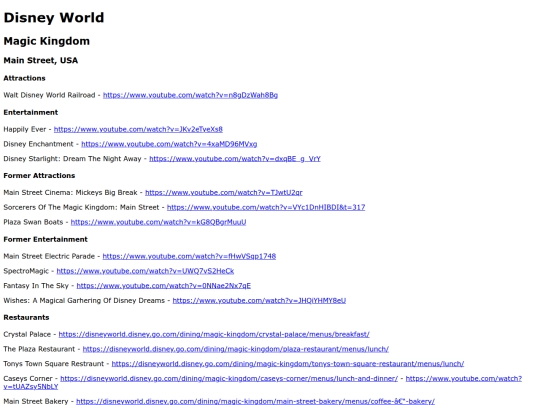
Task: Open the Main Street Electric Parade link
Action: (189, 256)
